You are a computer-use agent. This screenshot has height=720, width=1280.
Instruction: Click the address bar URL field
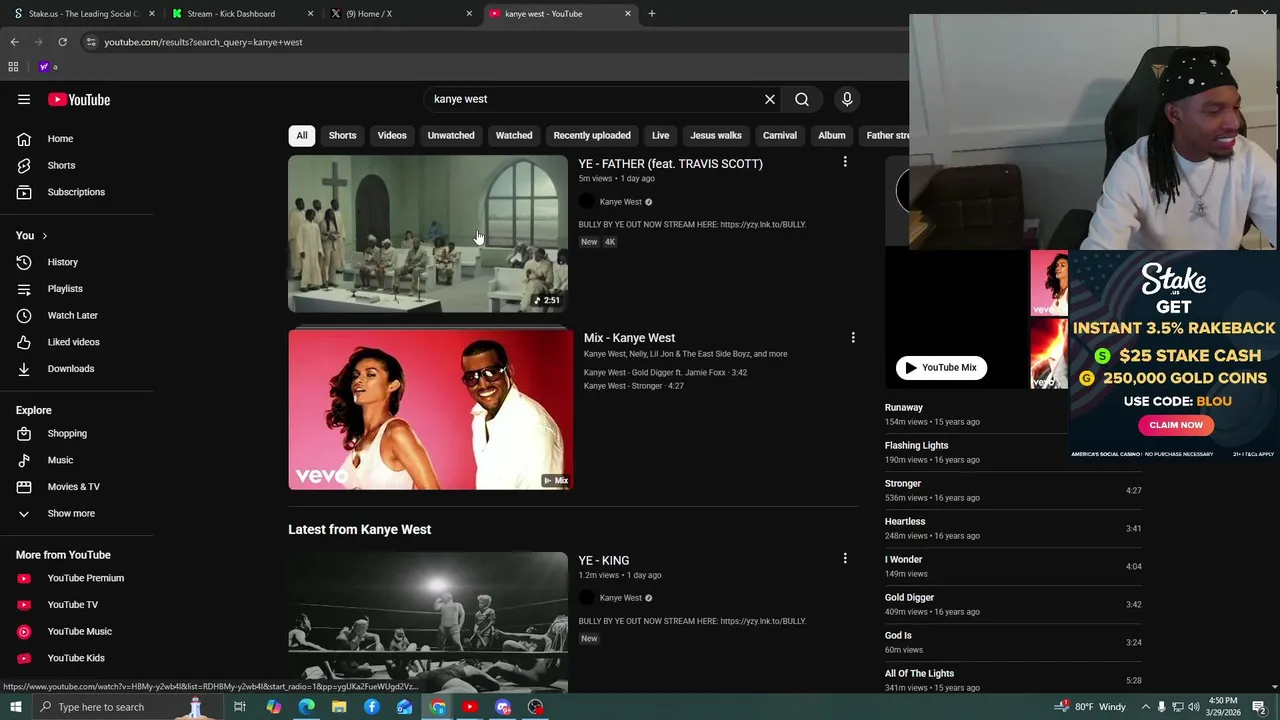pyautogui.click(x=490, y=42)
